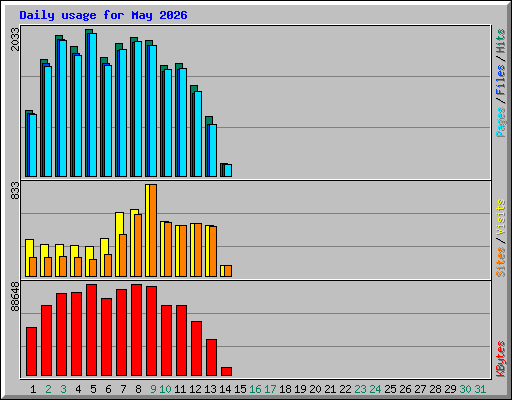512x400 pixels.
Task: Select the yellow Visits bar for day 14
Action: (x=223, y=271)
